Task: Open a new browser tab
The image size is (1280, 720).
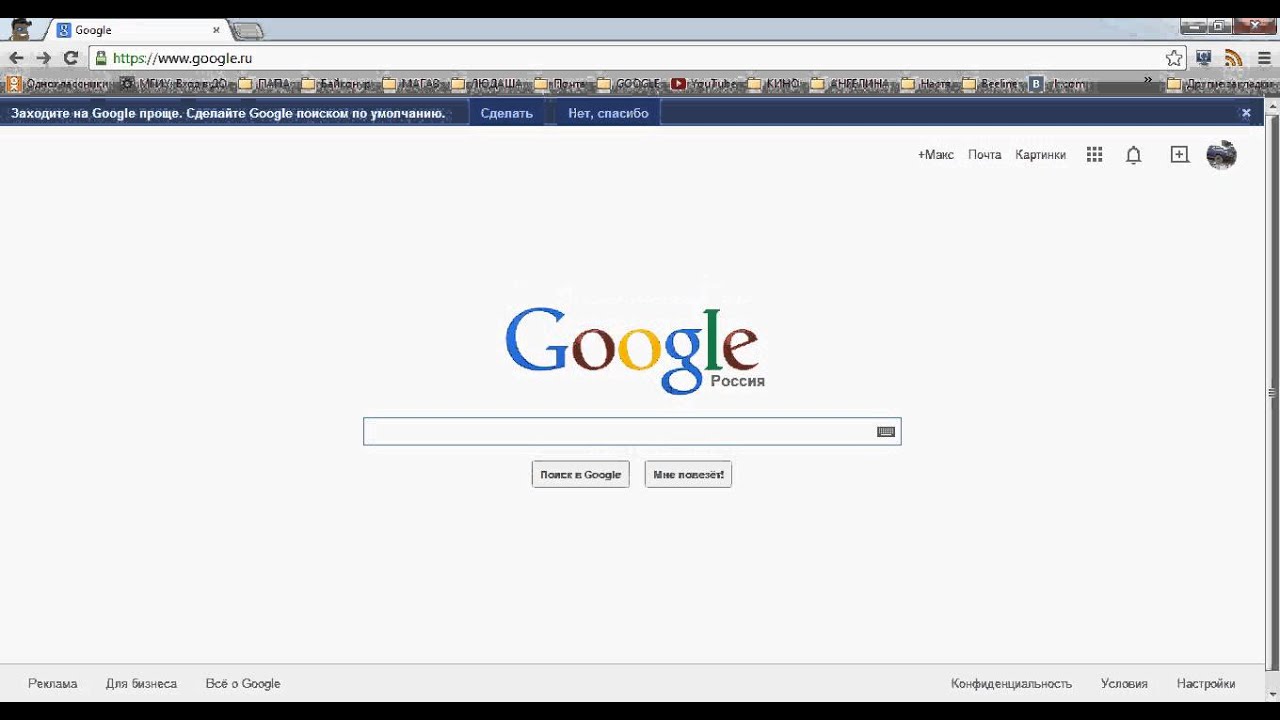Action: pos(246,31)
